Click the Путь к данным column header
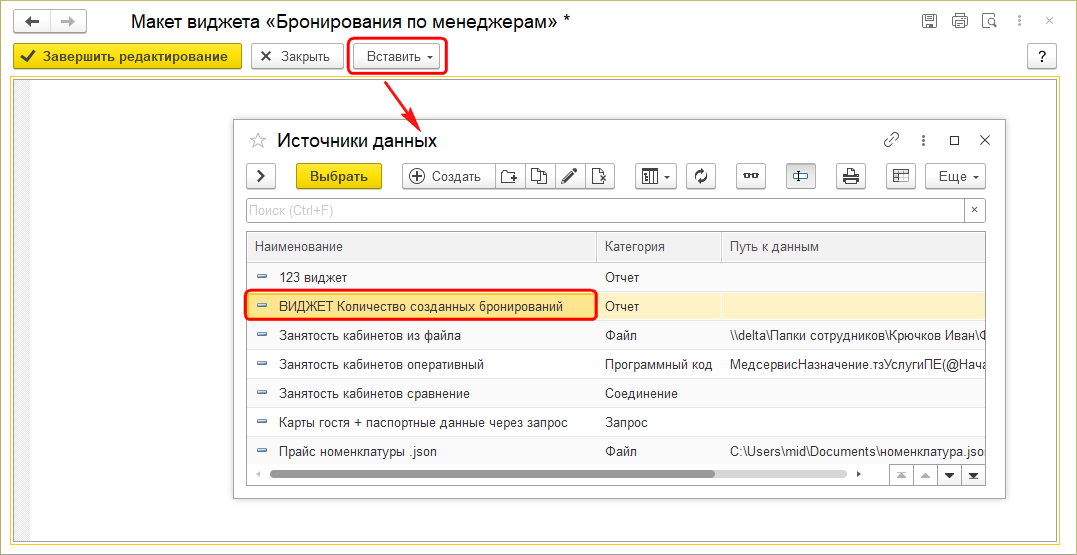The width and height of the screenshot is (1077, 555). pos(853,247)
